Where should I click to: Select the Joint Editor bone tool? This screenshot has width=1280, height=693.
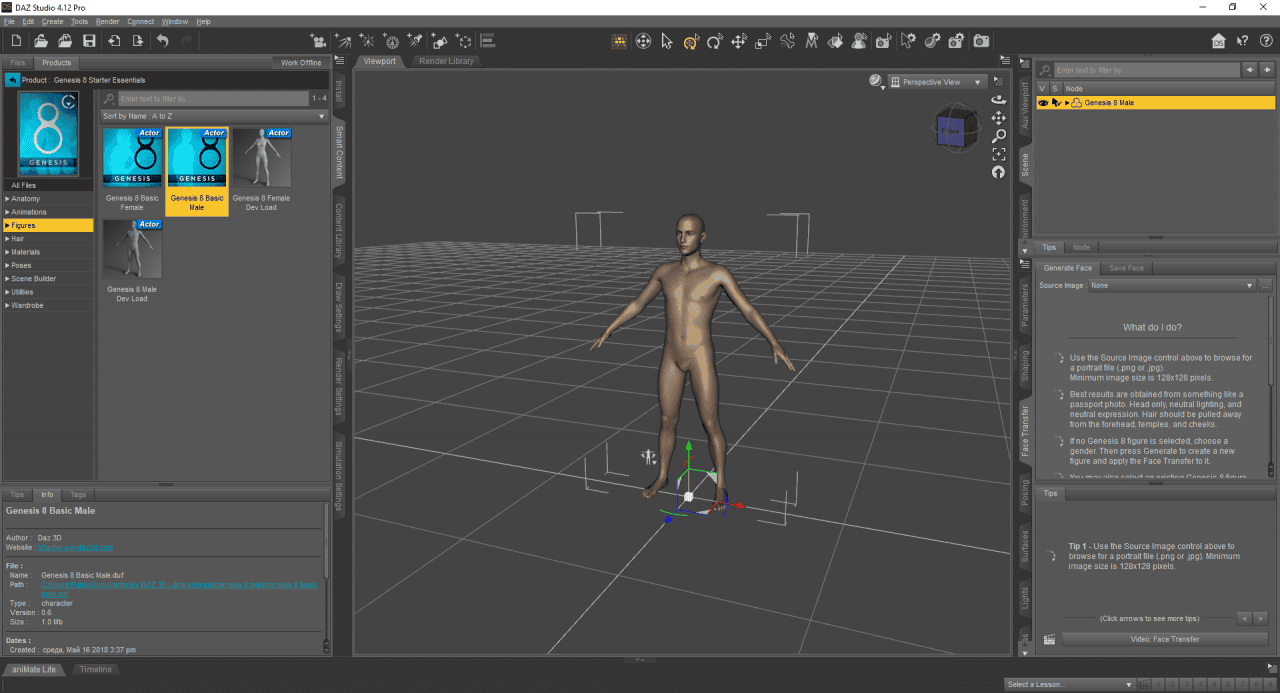coord(786,41)
